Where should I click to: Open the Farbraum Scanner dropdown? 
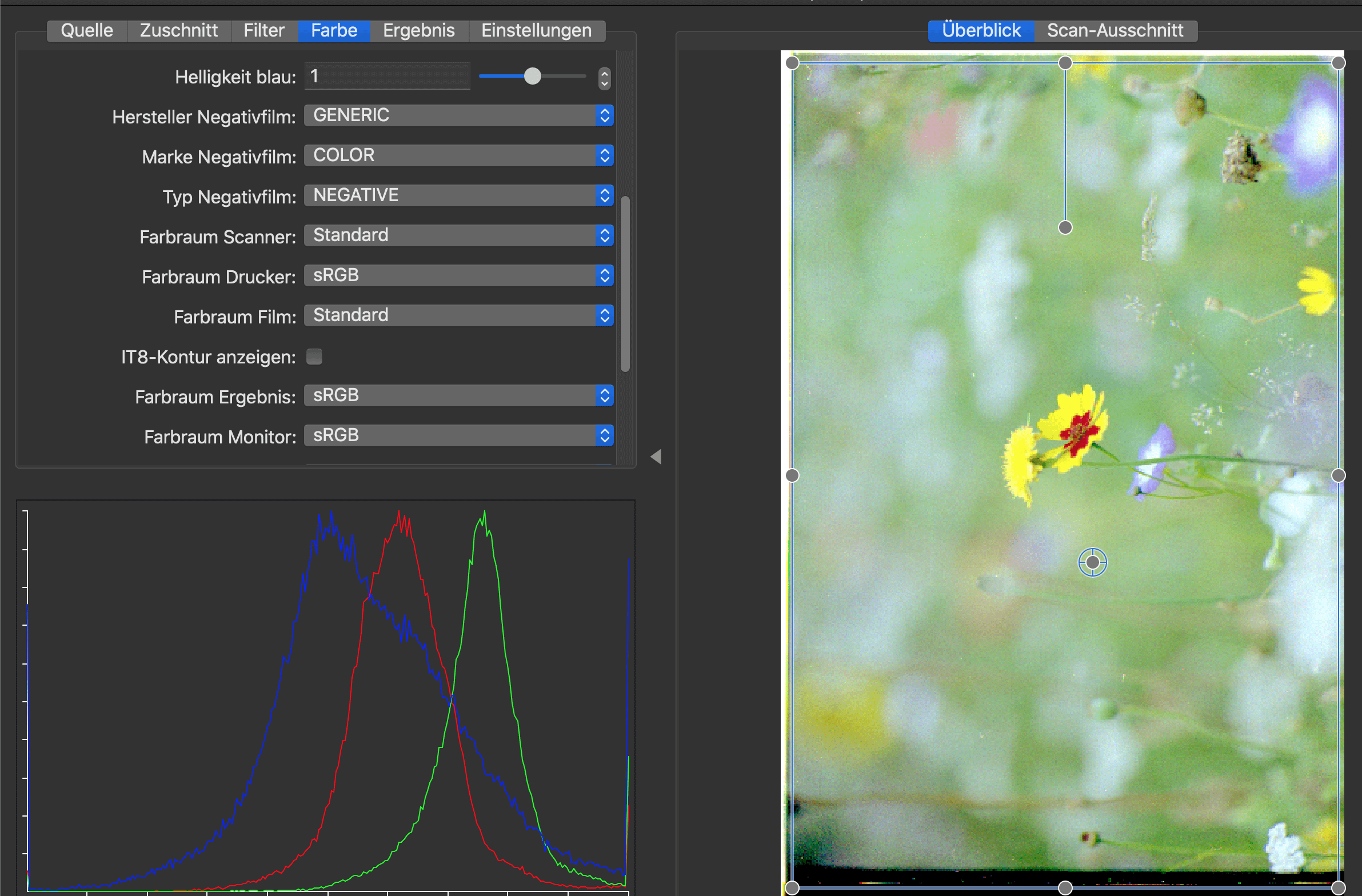[x=459, y=236]
